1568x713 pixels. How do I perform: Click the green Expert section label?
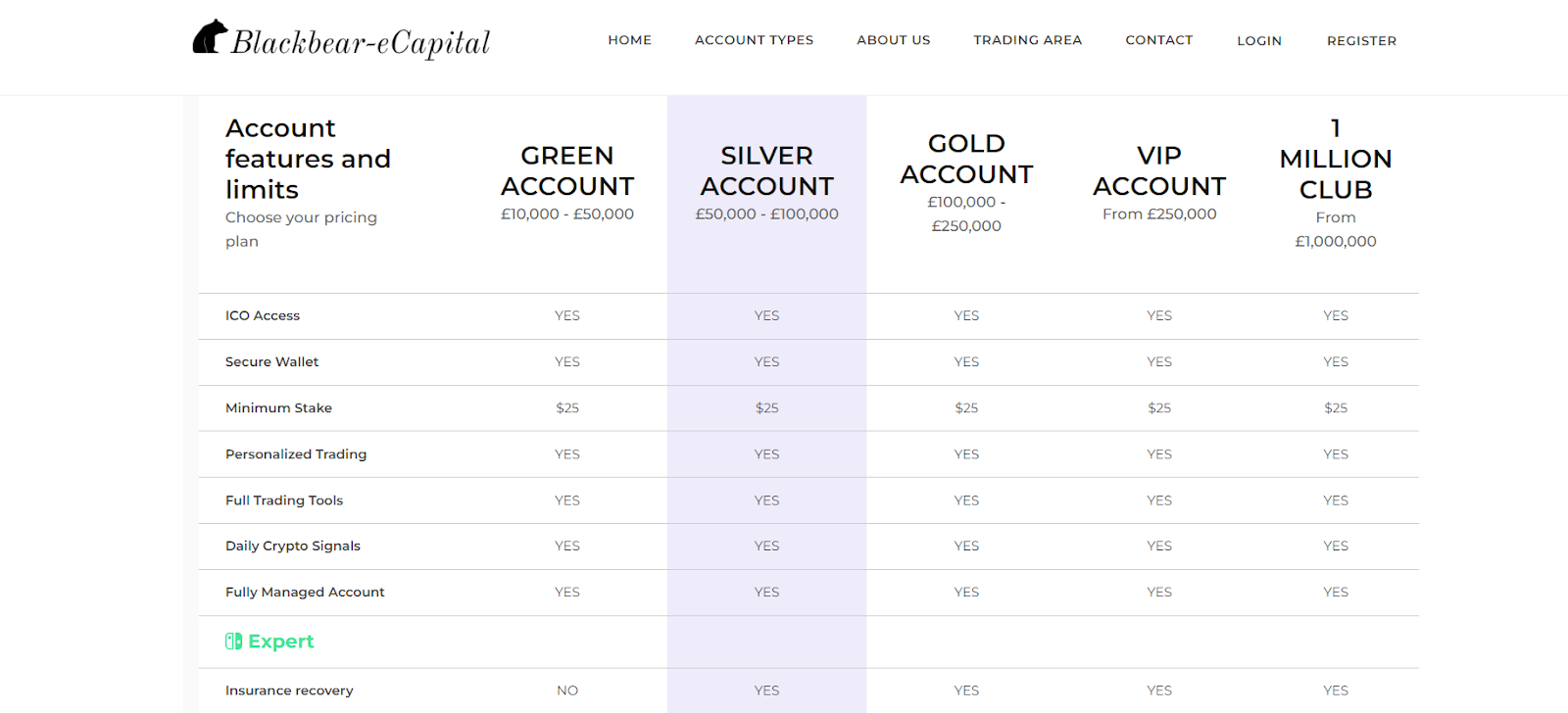[x=281, y=642]
